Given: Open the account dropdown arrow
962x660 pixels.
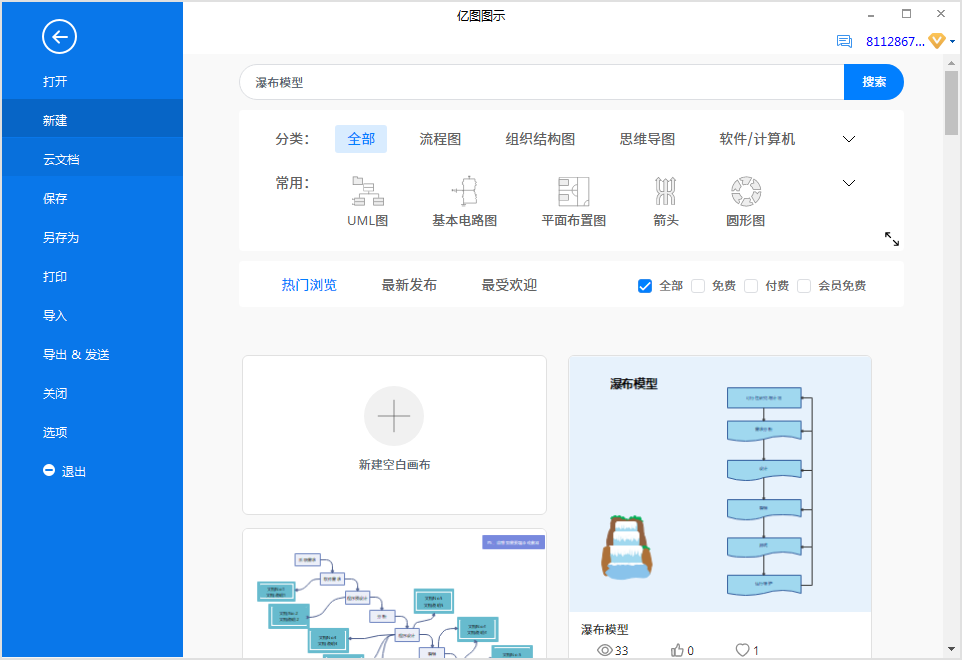Looking at the screenshot, I should click(952, 42).
